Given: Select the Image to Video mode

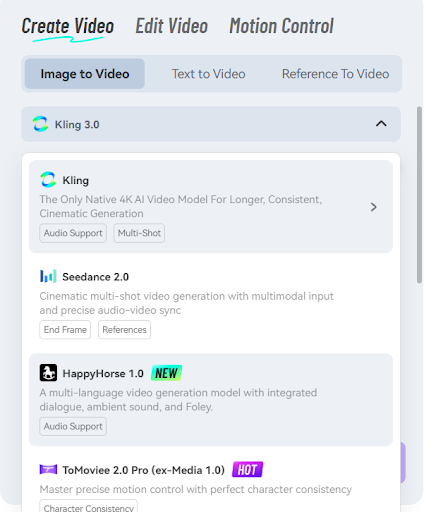Looking at the screenshot, I should tap(85, 74).
